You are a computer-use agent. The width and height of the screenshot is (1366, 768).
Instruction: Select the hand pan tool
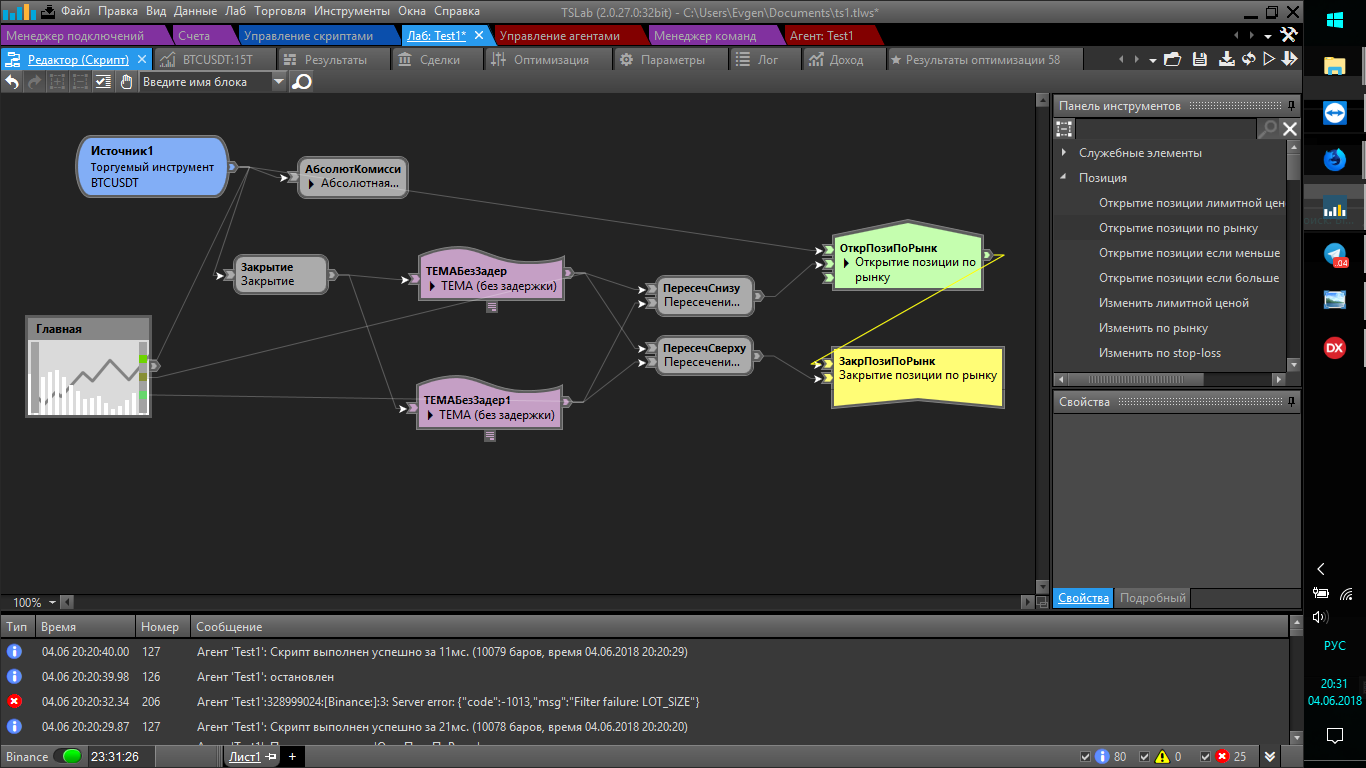click(126, 82)
